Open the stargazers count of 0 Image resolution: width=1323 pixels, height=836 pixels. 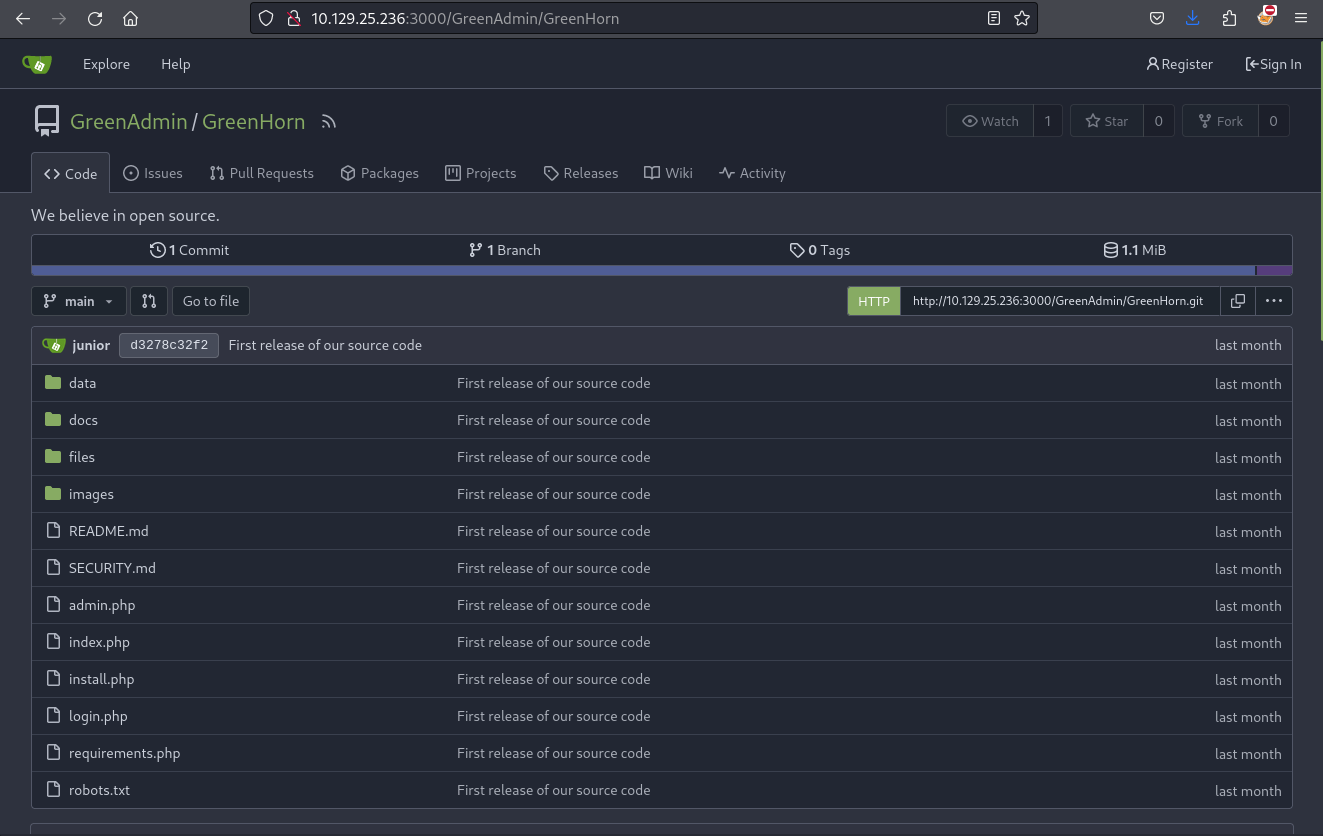pyautogui.click(x=1159, y=121)
